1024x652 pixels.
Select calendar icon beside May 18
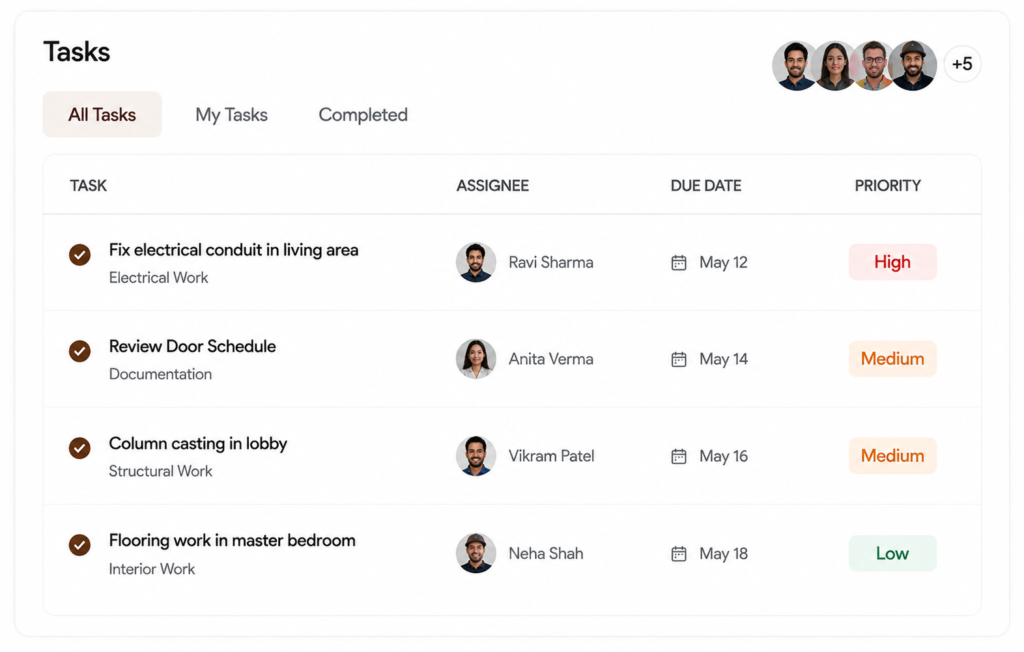tap(679, 553)
